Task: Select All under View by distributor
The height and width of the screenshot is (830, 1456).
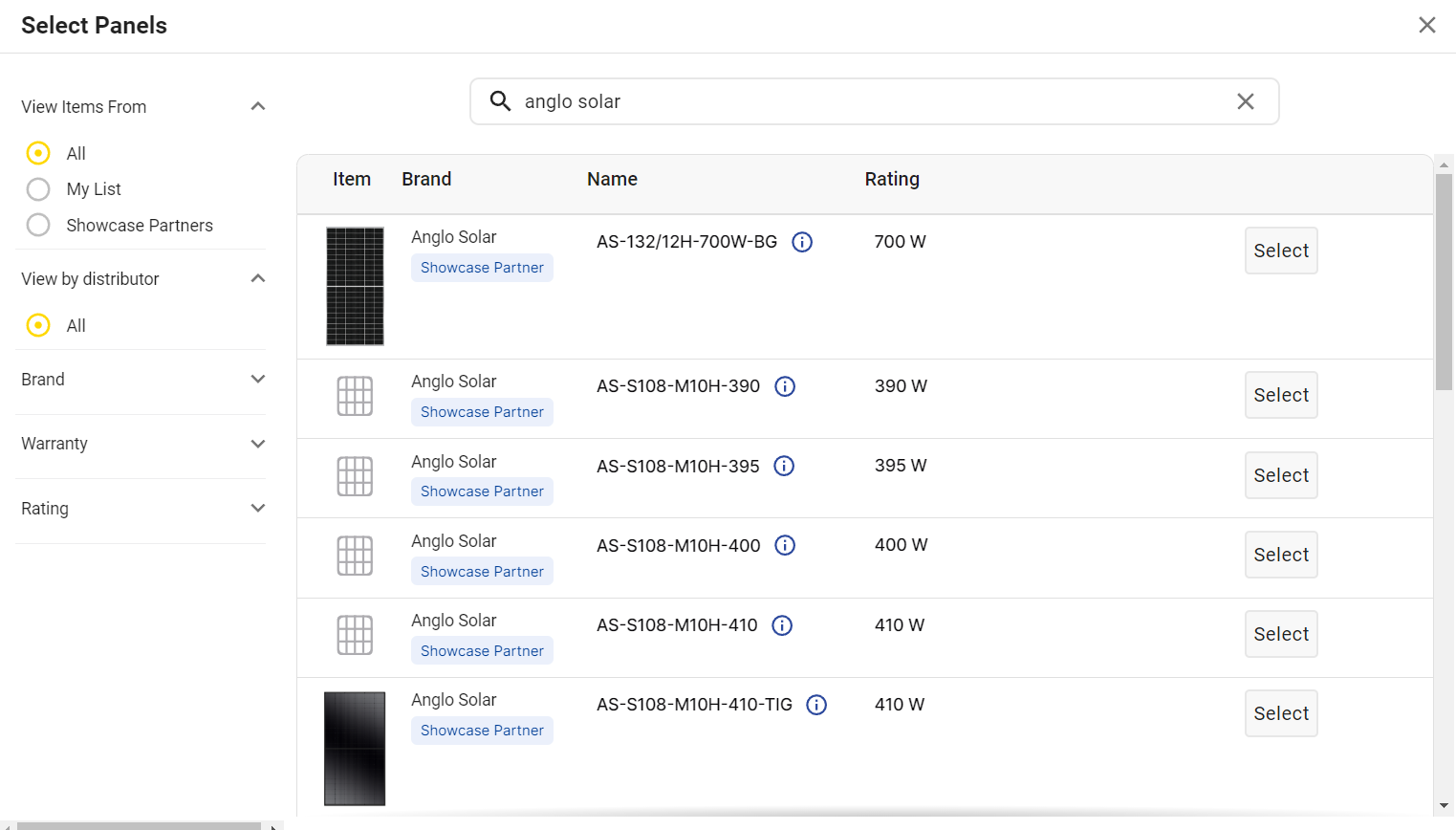Action: pyautogui.click(x=38, y=325)
